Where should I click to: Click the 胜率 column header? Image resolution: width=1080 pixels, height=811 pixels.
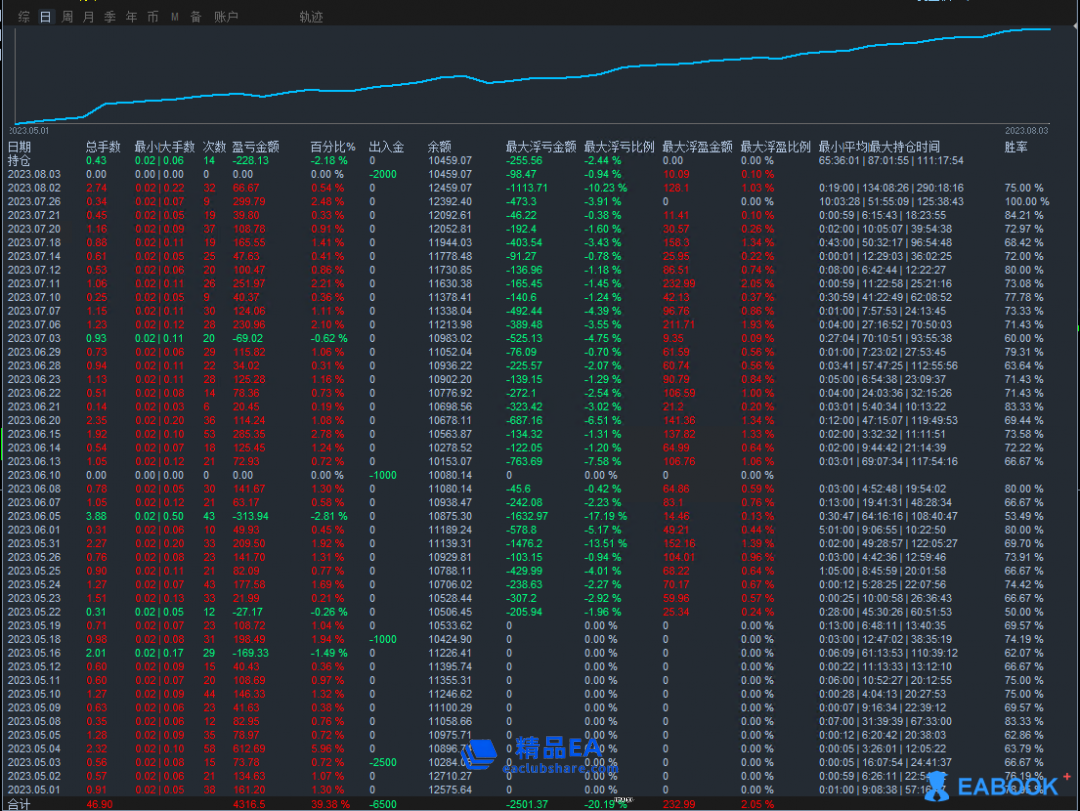(1015, 147)
